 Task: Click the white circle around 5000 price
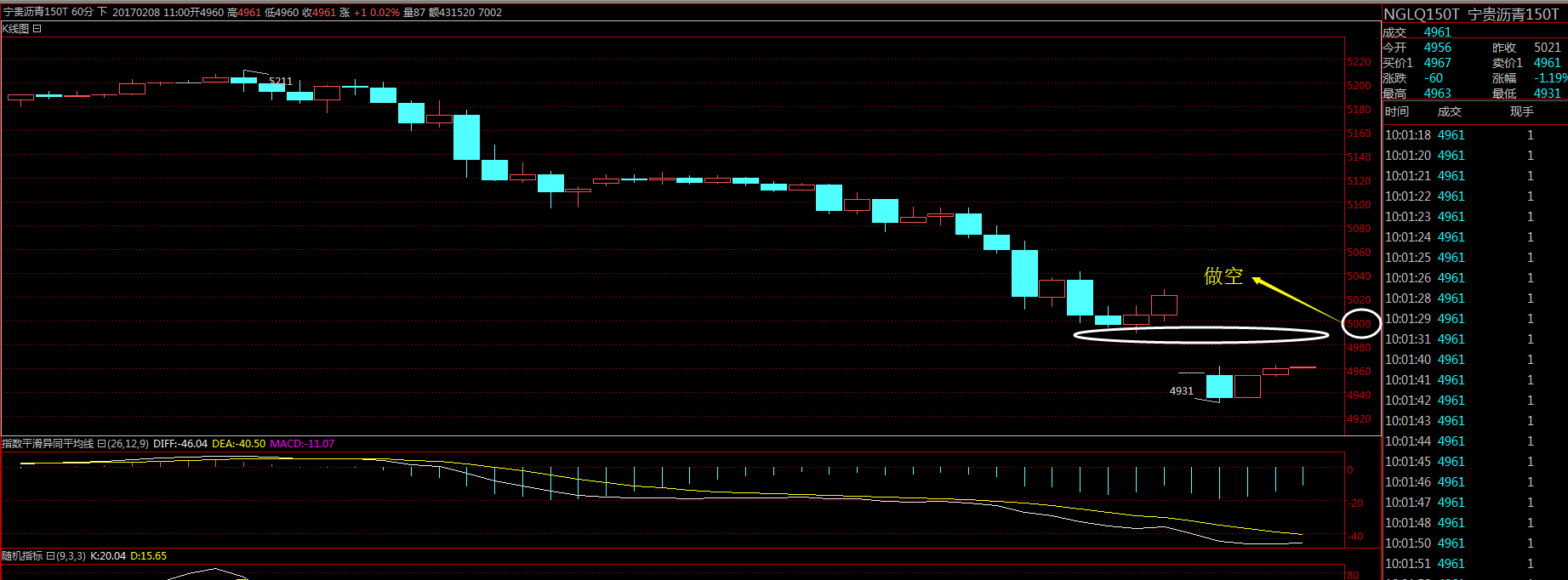(1360, 324)
